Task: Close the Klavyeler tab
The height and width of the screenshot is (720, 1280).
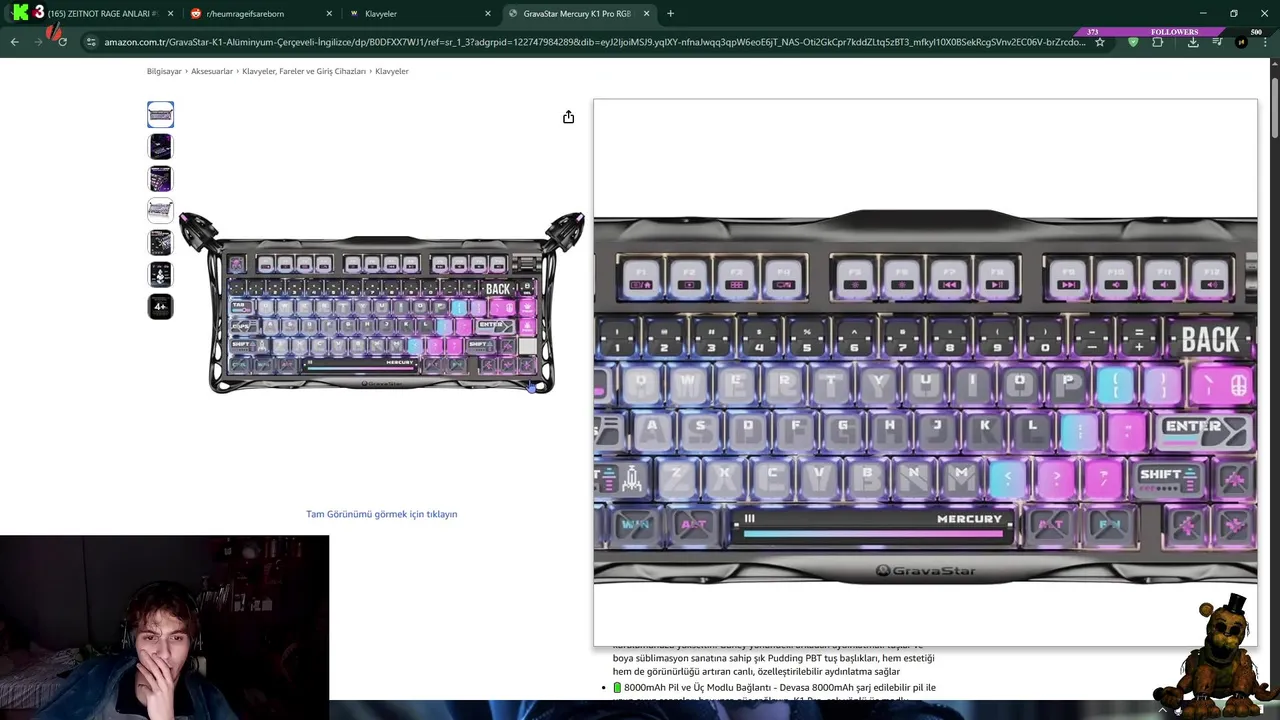Action: click(x=488, y=14)
